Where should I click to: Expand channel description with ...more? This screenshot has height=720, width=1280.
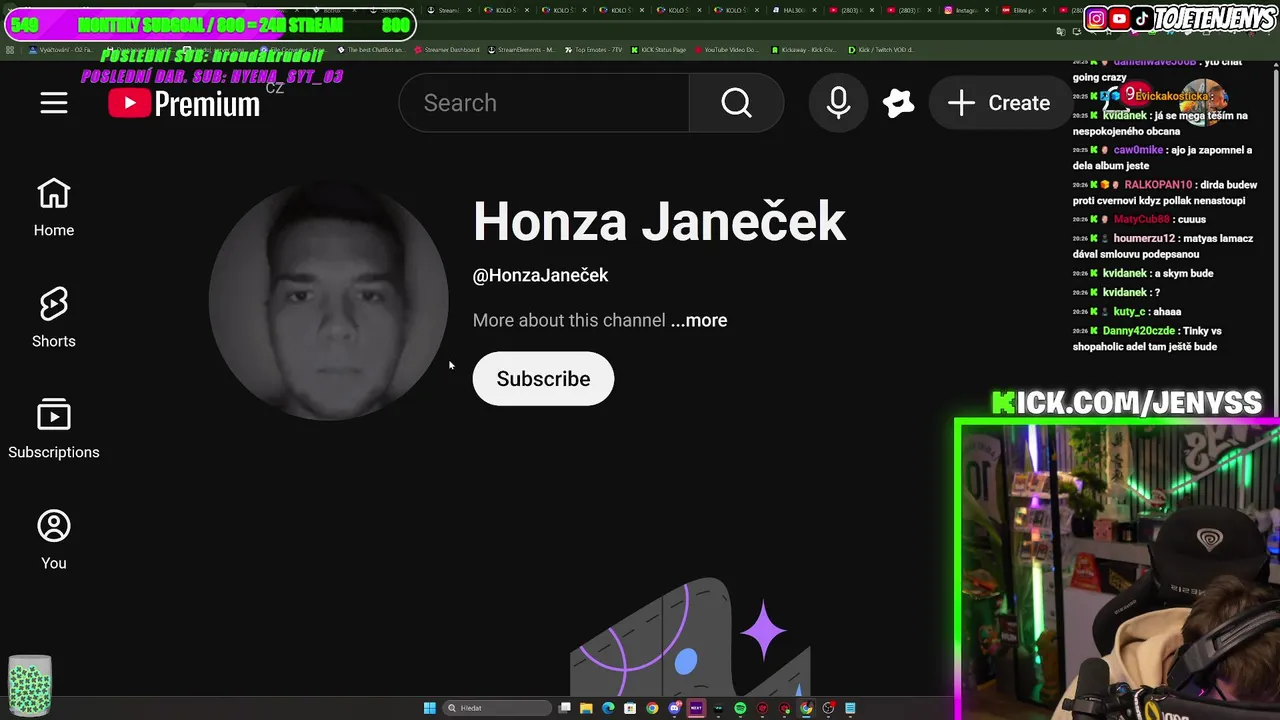coord(699,320)
